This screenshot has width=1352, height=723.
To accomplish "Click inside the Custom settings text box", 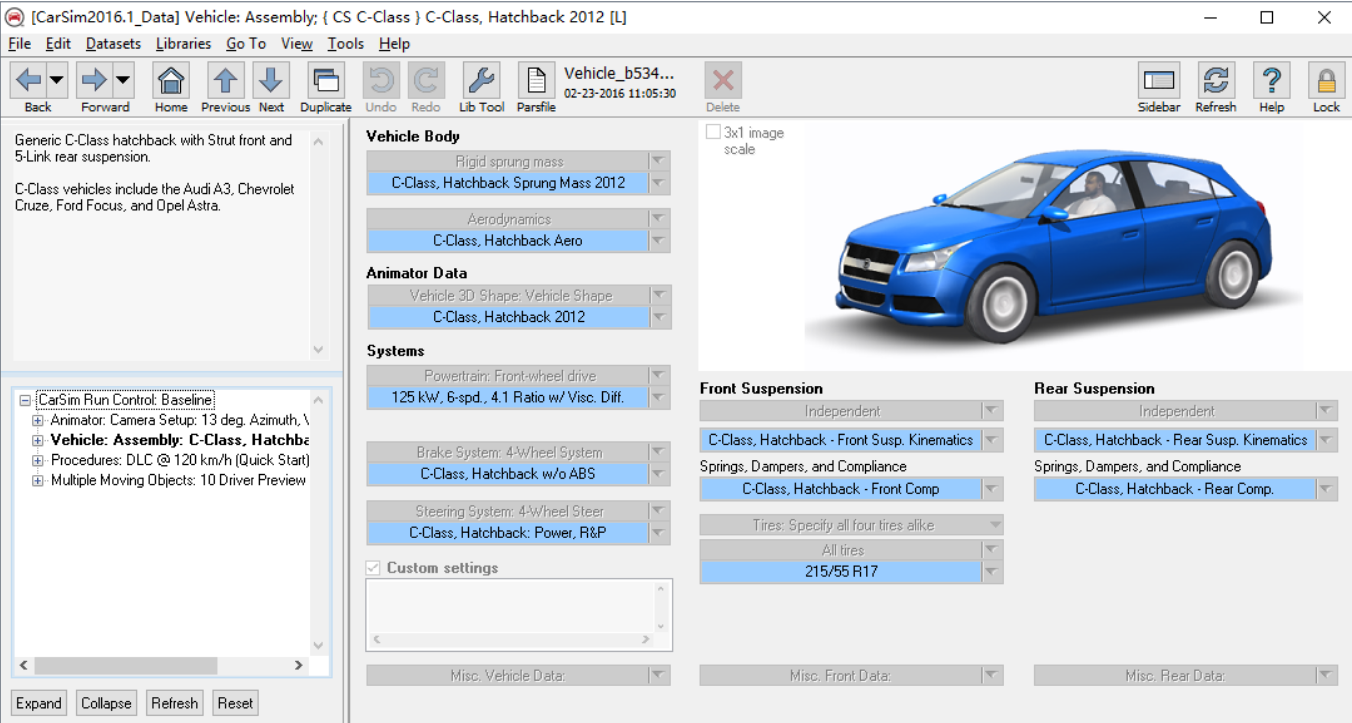I will pos(509,605).
